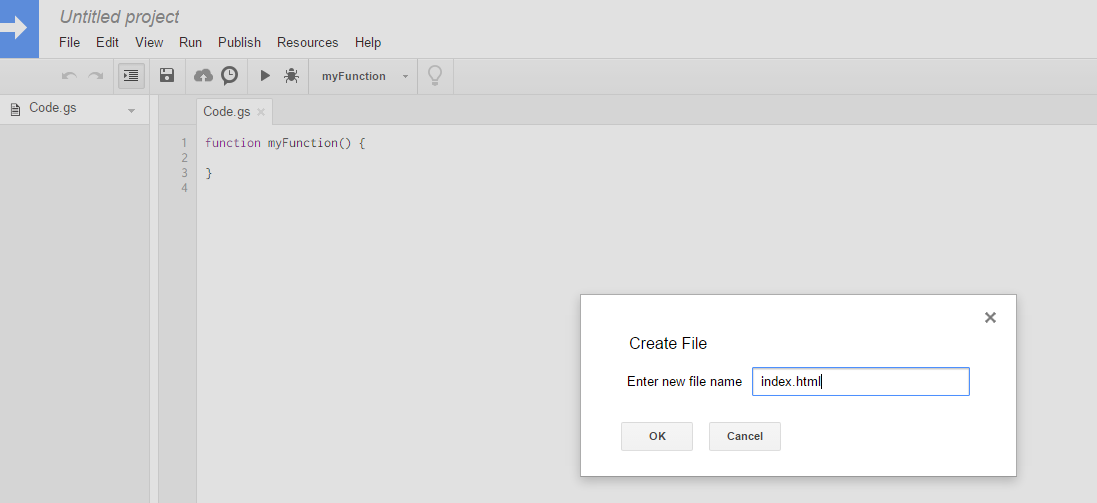Confirm file creation with OK button
Screen dimensions: 1097x503
(657, 436)
